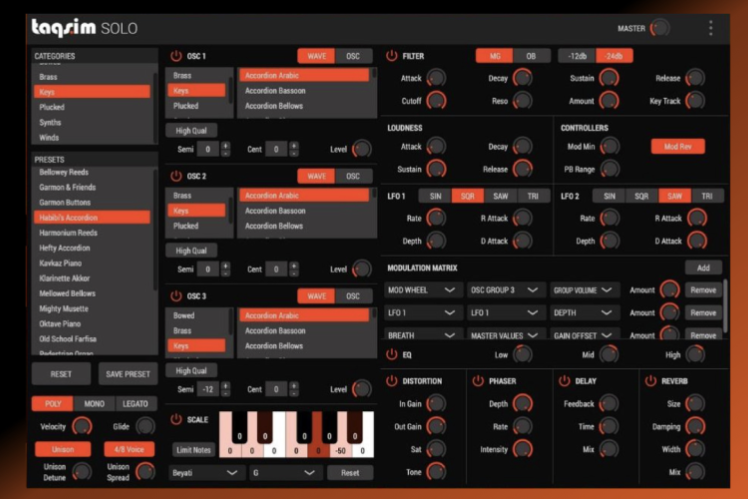Viewport: 748px width, 499px height.
Task: Open the BREATH source dropdown
Action: [422, 335]
